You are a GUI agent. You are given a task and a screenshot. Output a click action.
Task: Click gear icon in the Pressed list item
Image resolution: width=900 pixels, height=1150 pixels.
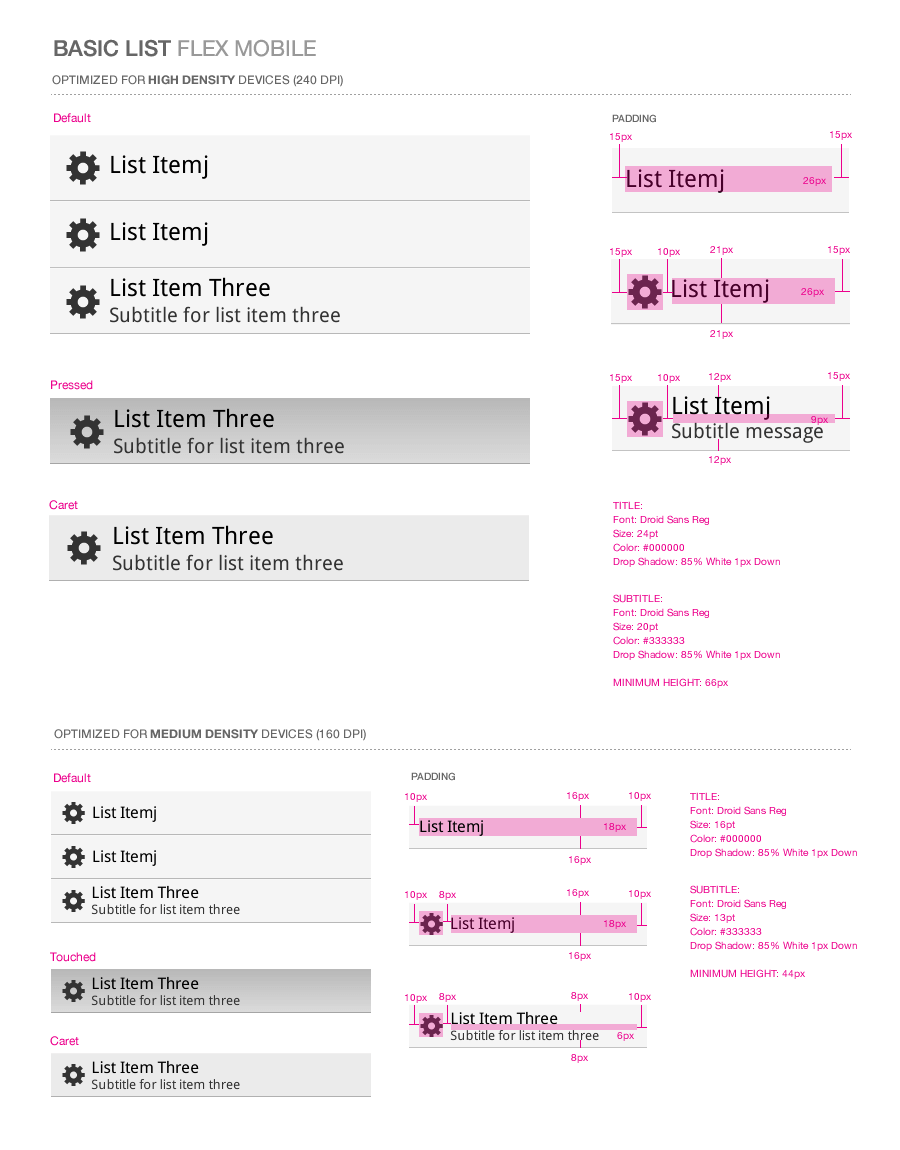[87, 432]
